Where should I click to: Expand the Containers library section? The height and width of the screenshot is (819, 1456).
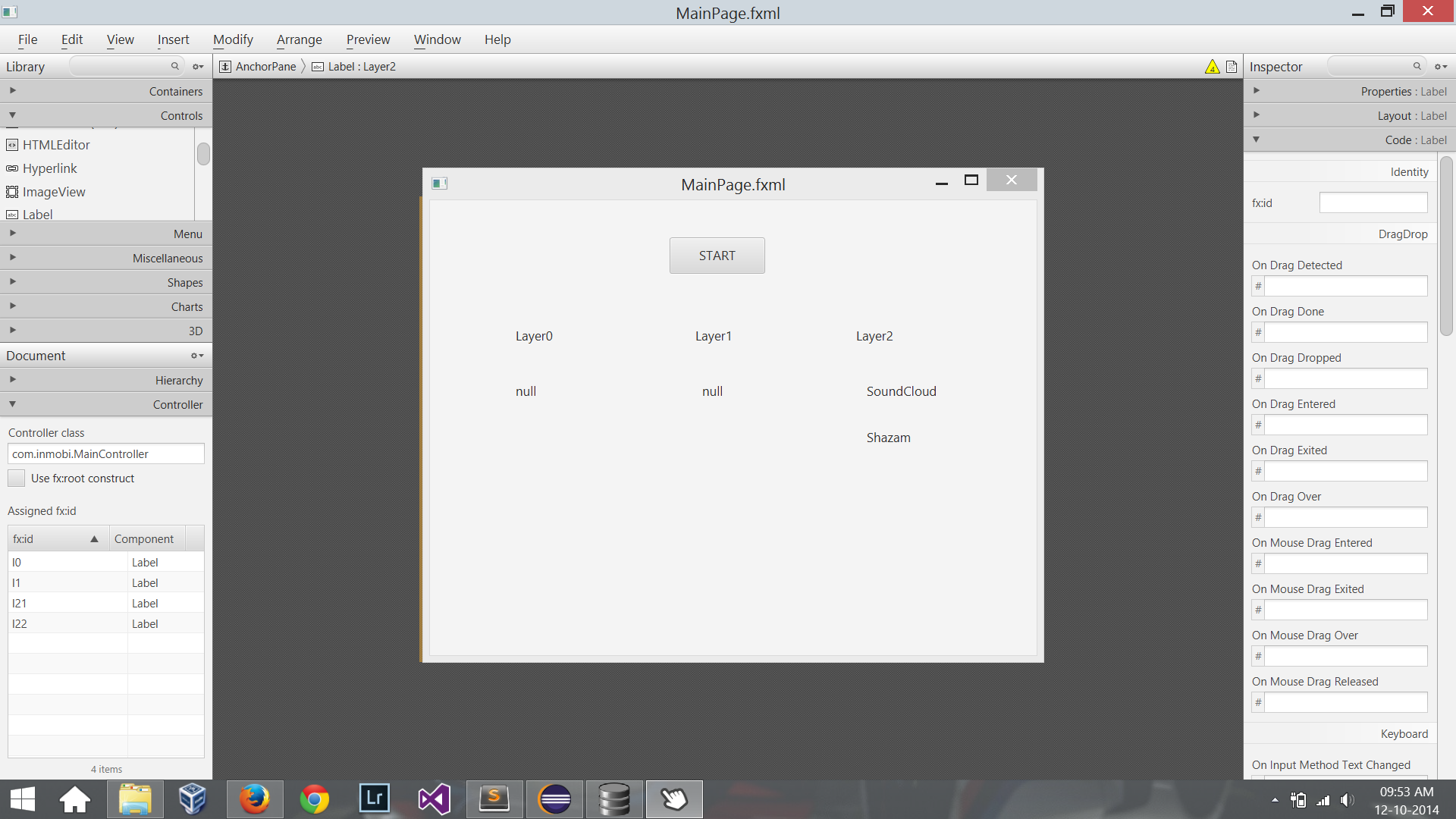coord(106,91)
